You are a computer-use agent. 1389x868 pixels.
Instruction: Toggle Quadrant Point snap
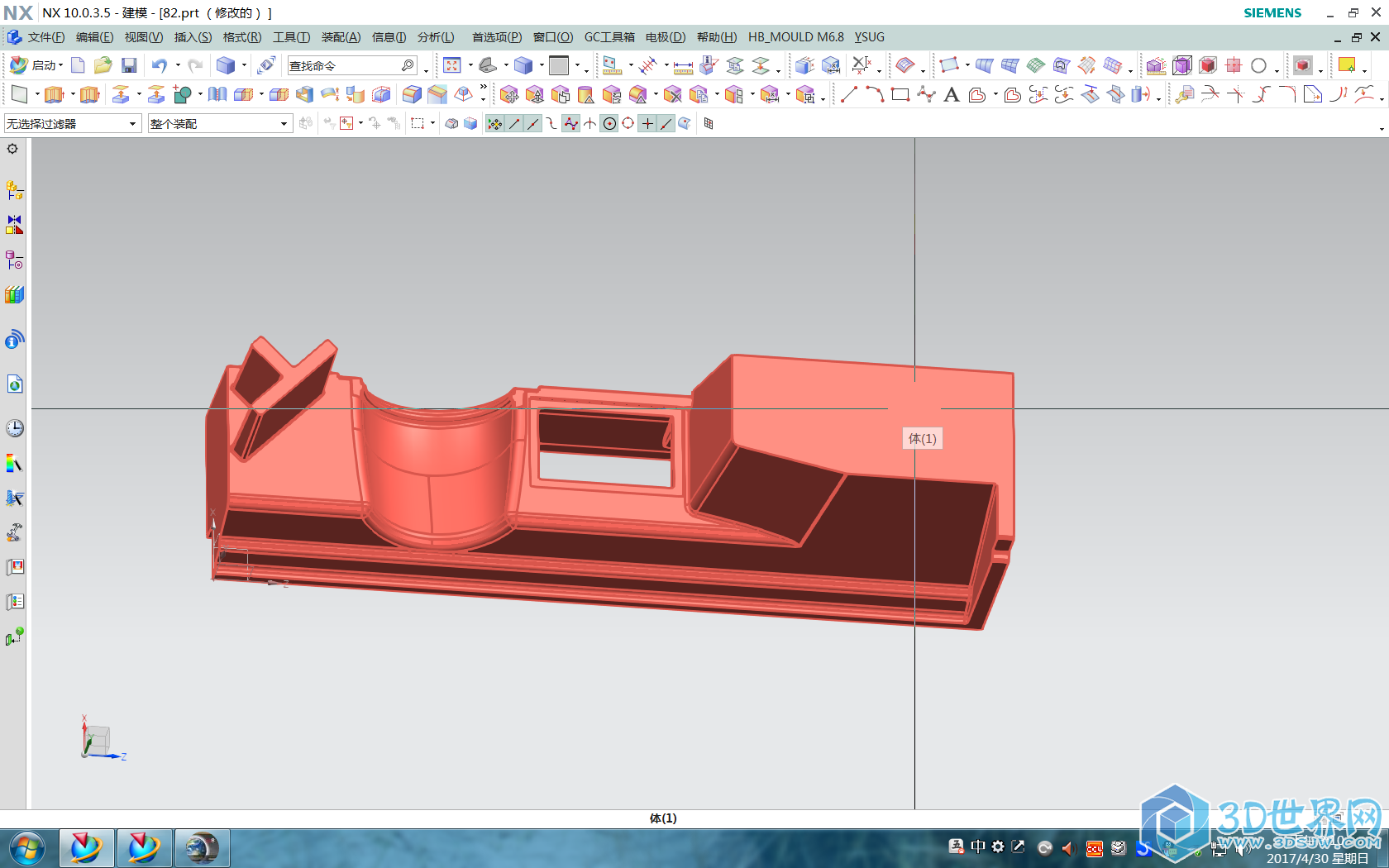[x=628, y=124]
